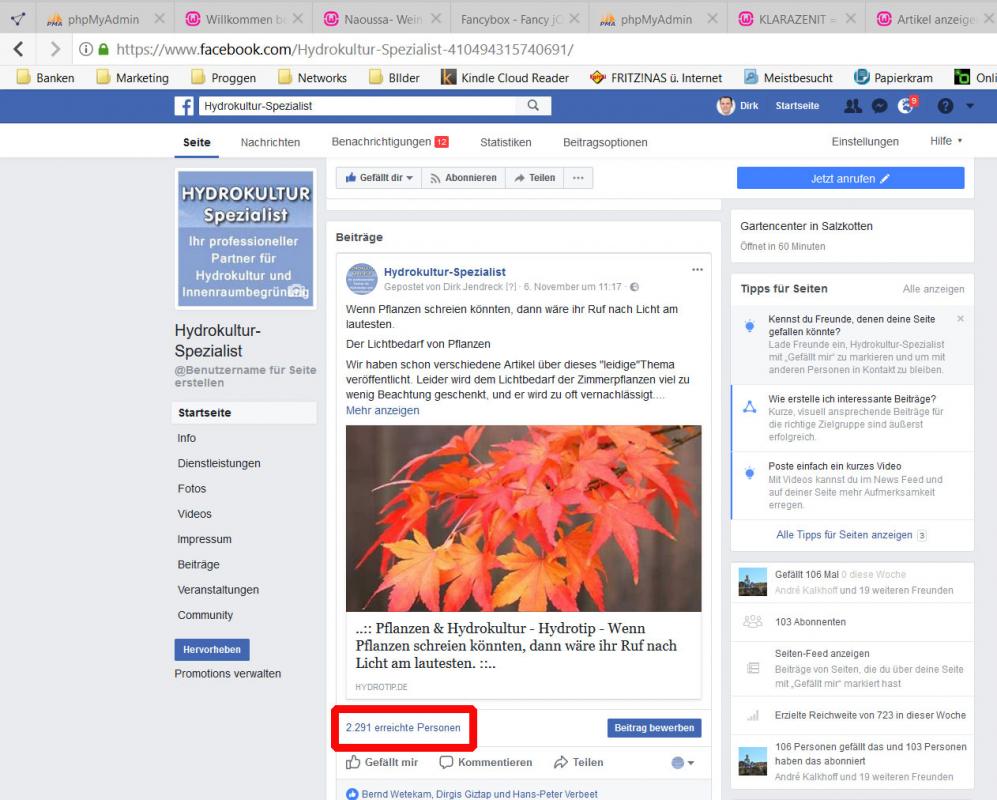Open the Banken bookmark folder
The image size is (997, 800).
(45, 78)
